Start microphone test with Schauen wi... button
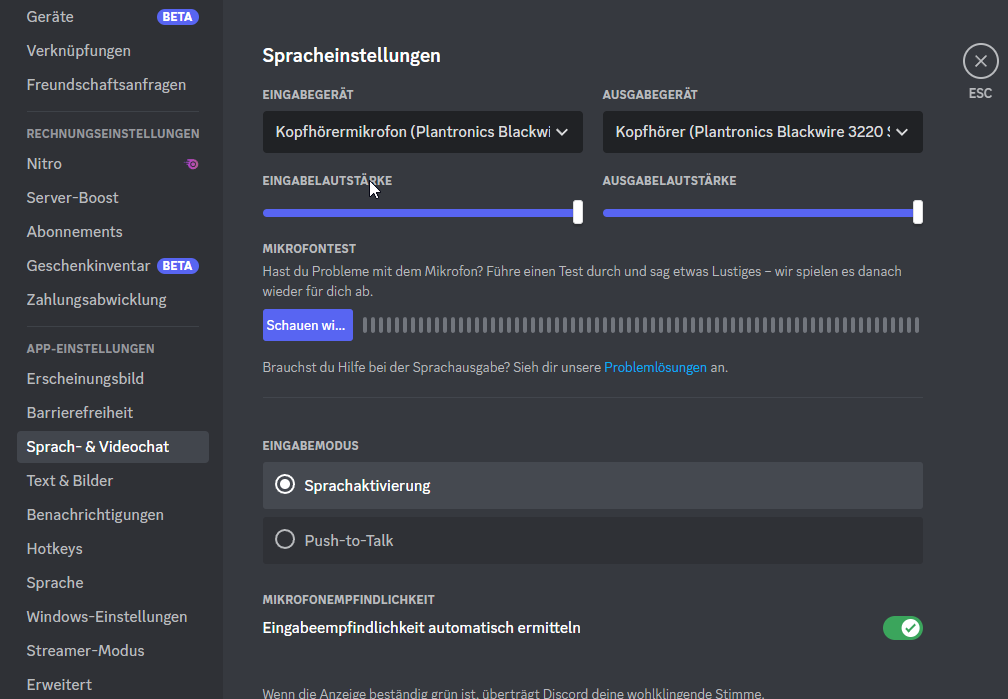The height and width of the screenshot is (699, 1008). [x=307, y=325]
